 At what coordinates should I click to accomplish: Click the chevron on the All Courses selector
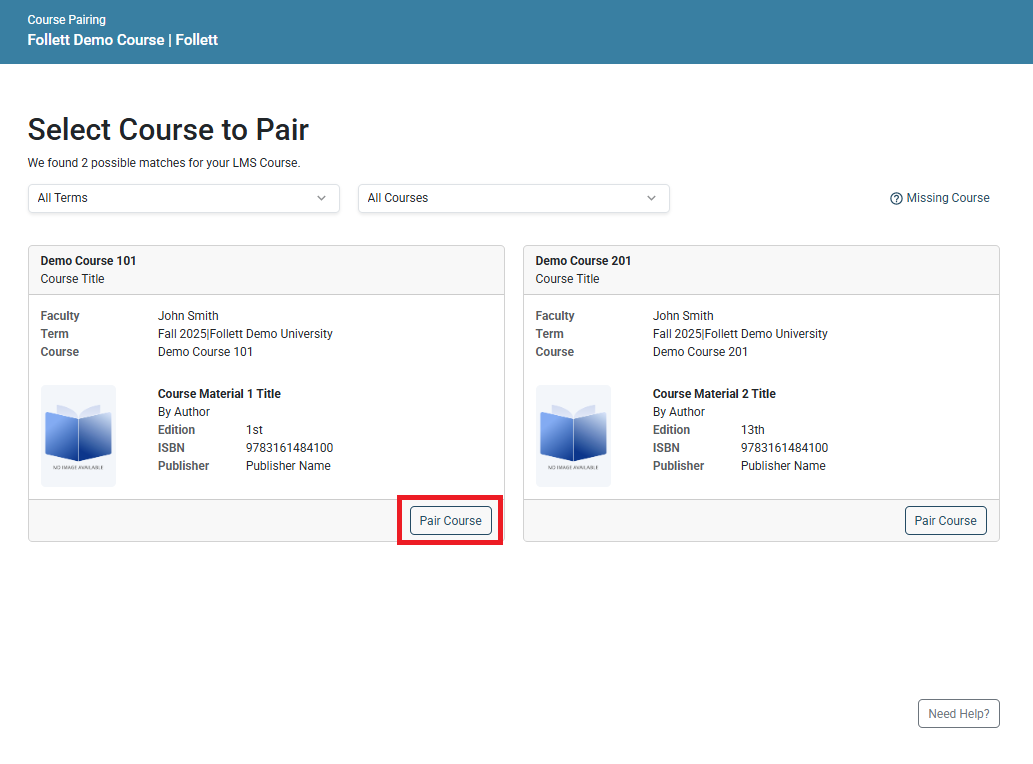(x=651, y=199)
